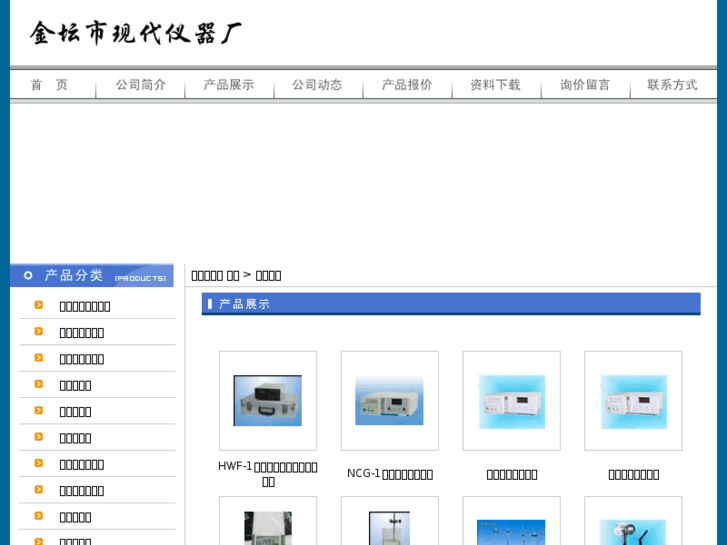This screenshot has height=545, width=727.
Task: Click the 产品分类 PRODUCTS sidebar header
Action: click(x=92, y=275)
